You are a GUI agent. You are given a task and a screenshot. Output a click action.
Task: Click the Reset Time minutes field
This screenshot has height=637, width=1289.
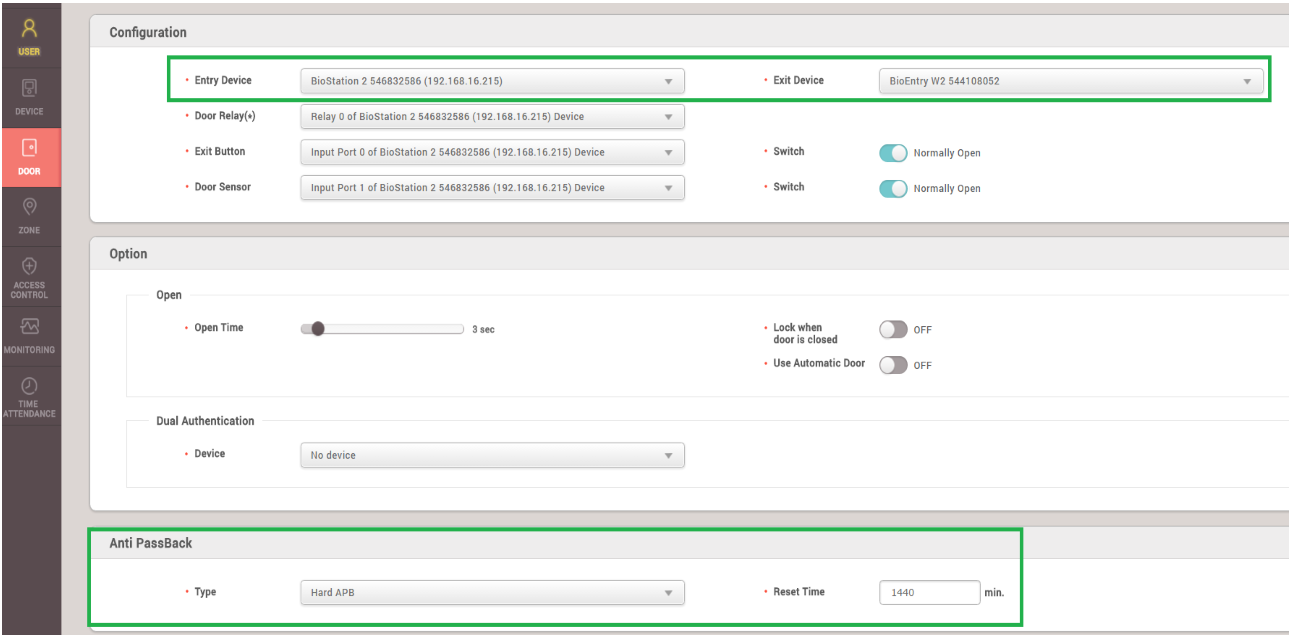[x=929, y=593]
